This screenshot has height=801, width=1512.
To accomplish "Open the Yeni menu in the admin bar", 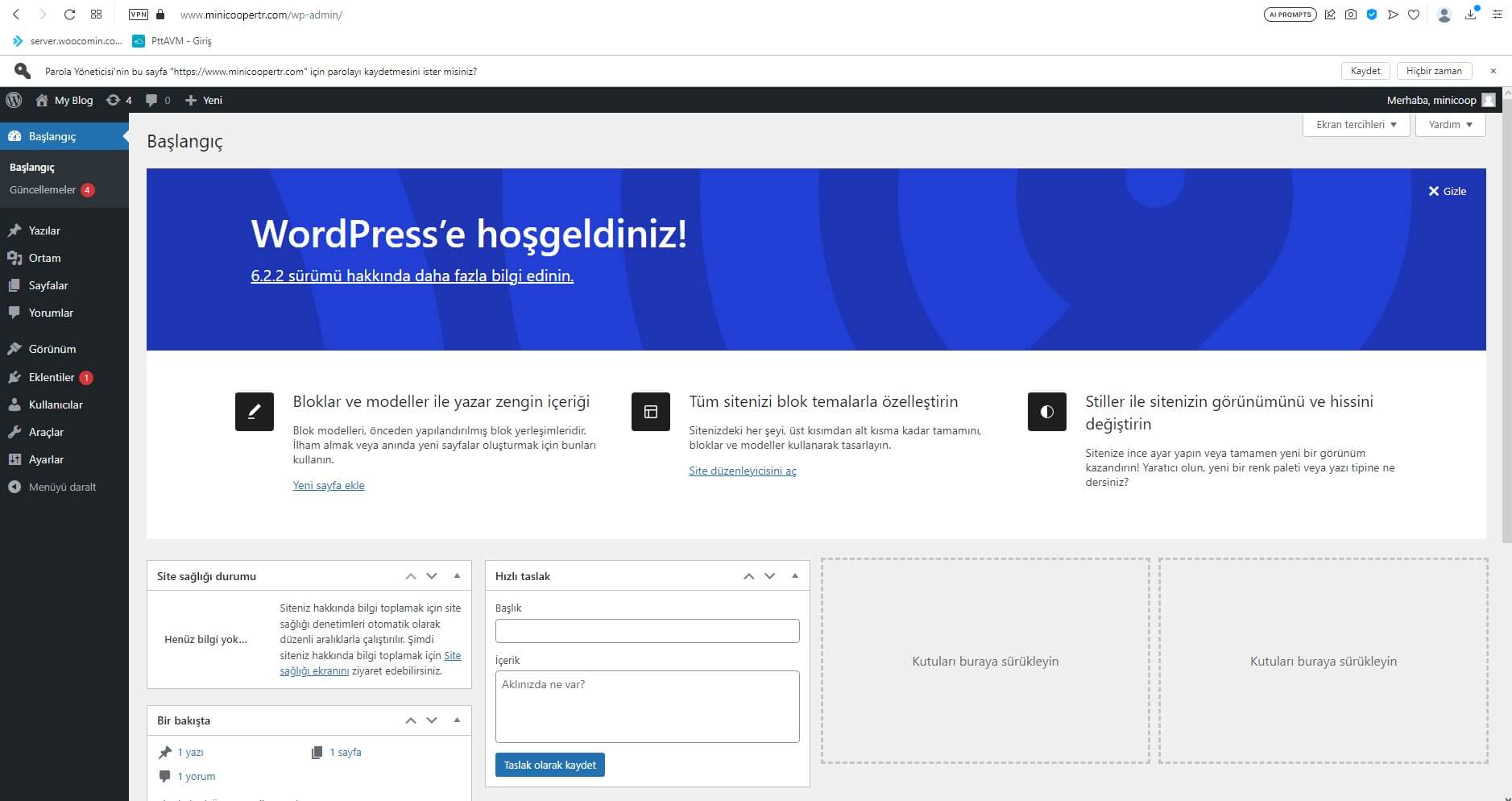I will [x=204, y=100].
